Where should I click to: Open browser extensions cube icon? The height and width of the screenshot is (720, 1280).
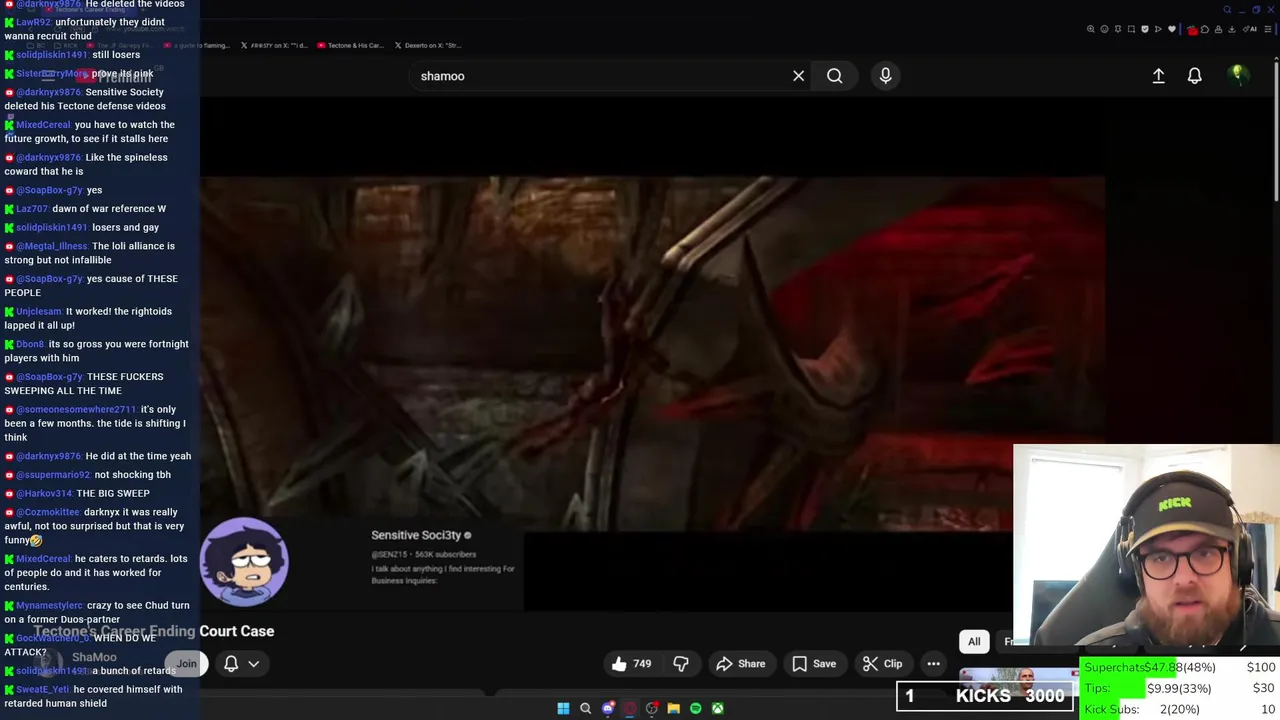1205,29
